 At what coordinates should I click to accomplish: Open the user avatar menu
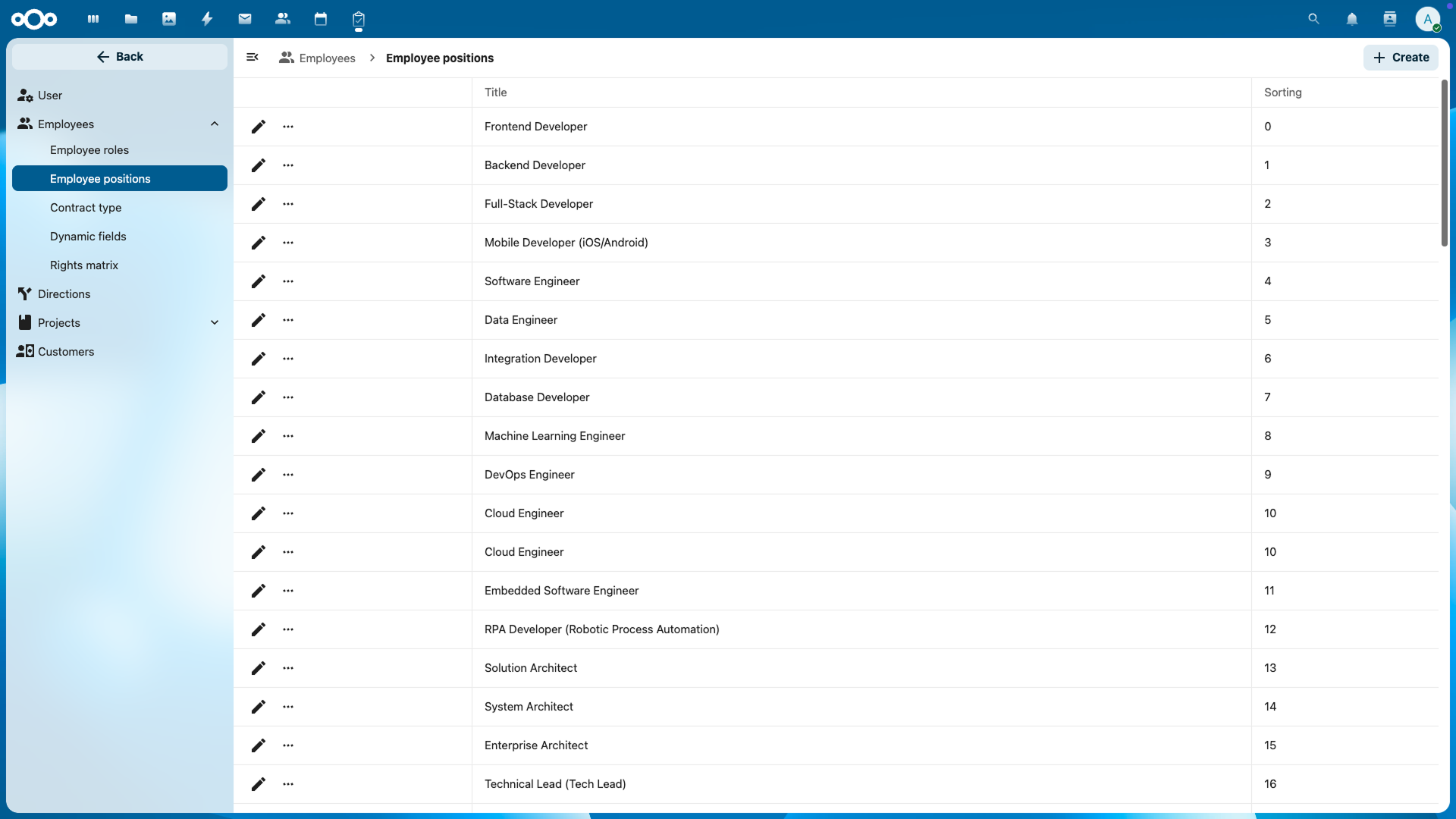click(x=1428, y=19)
